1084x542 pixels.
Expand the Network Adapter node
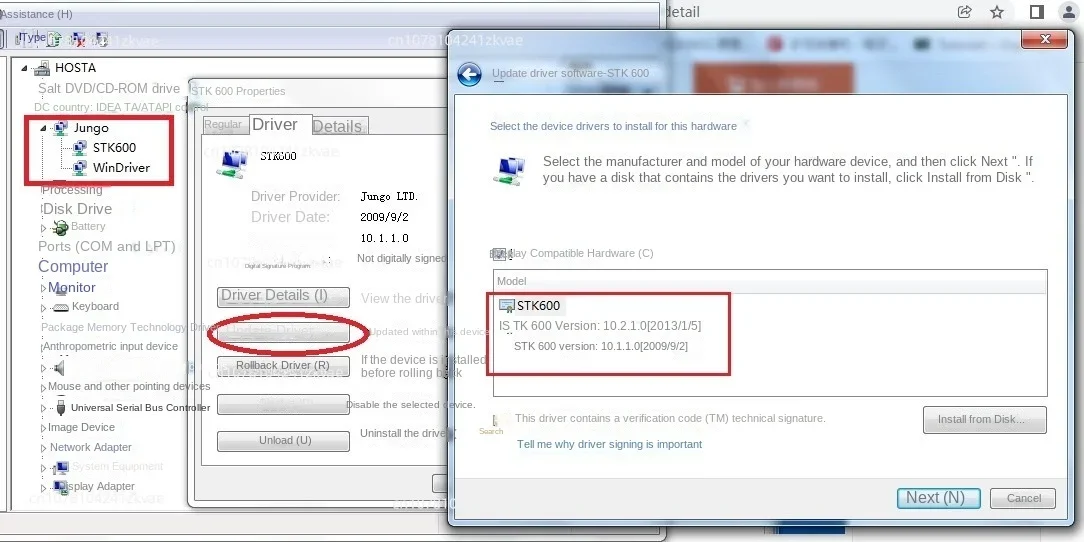[44, 448]
